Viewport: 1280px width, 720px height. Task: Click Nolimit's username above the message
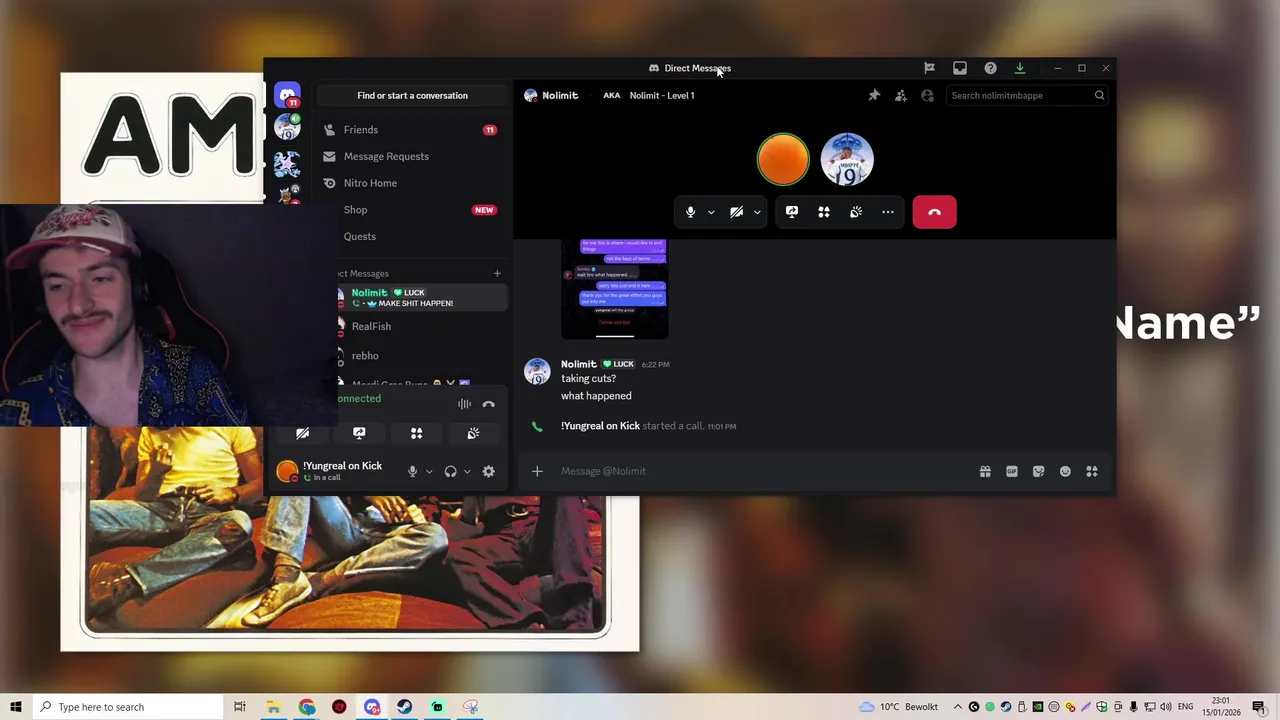pos(579,364)
